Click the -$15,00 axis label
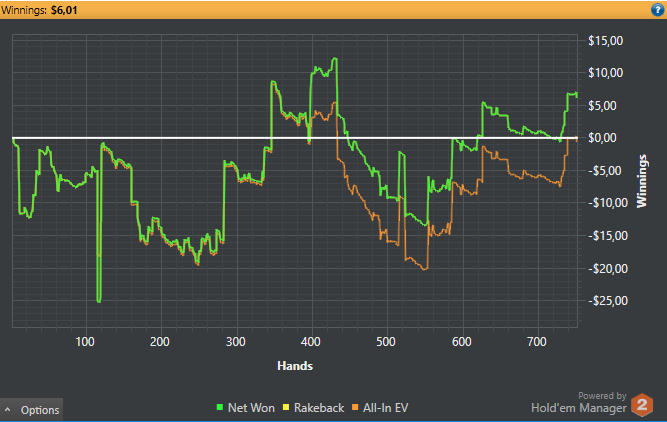The image size is (667, 422). (608, 236)
